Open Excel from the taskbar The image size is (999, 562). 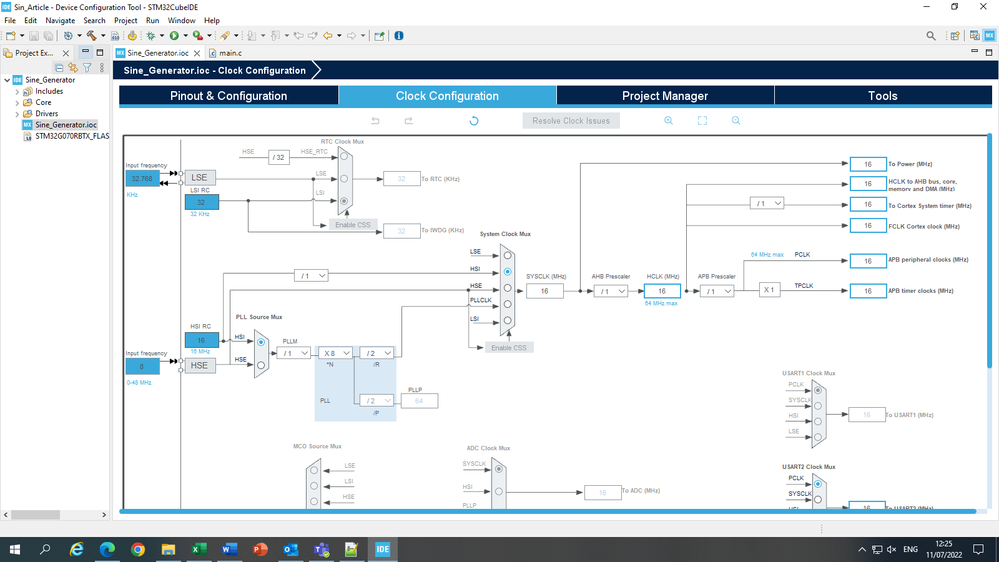pos(199,549)
